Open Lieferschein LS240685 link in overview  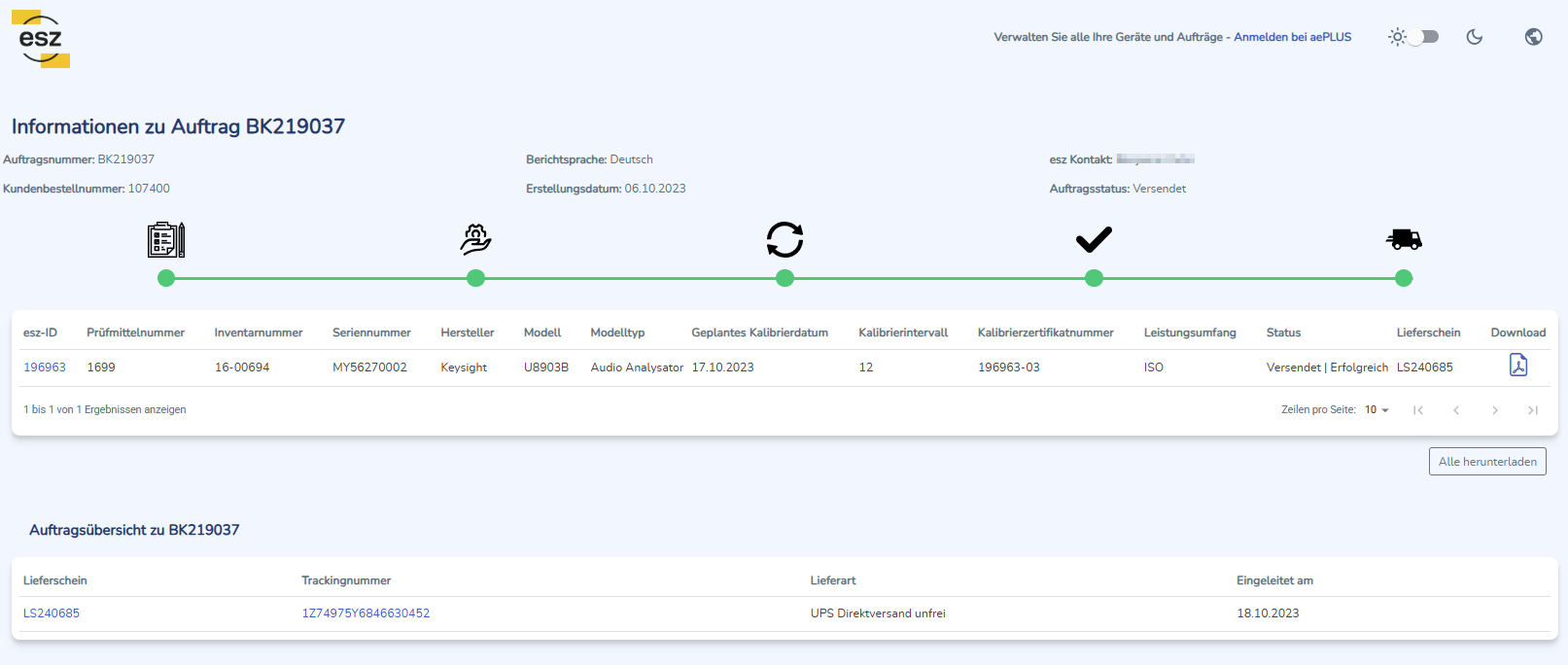point(52,613)
